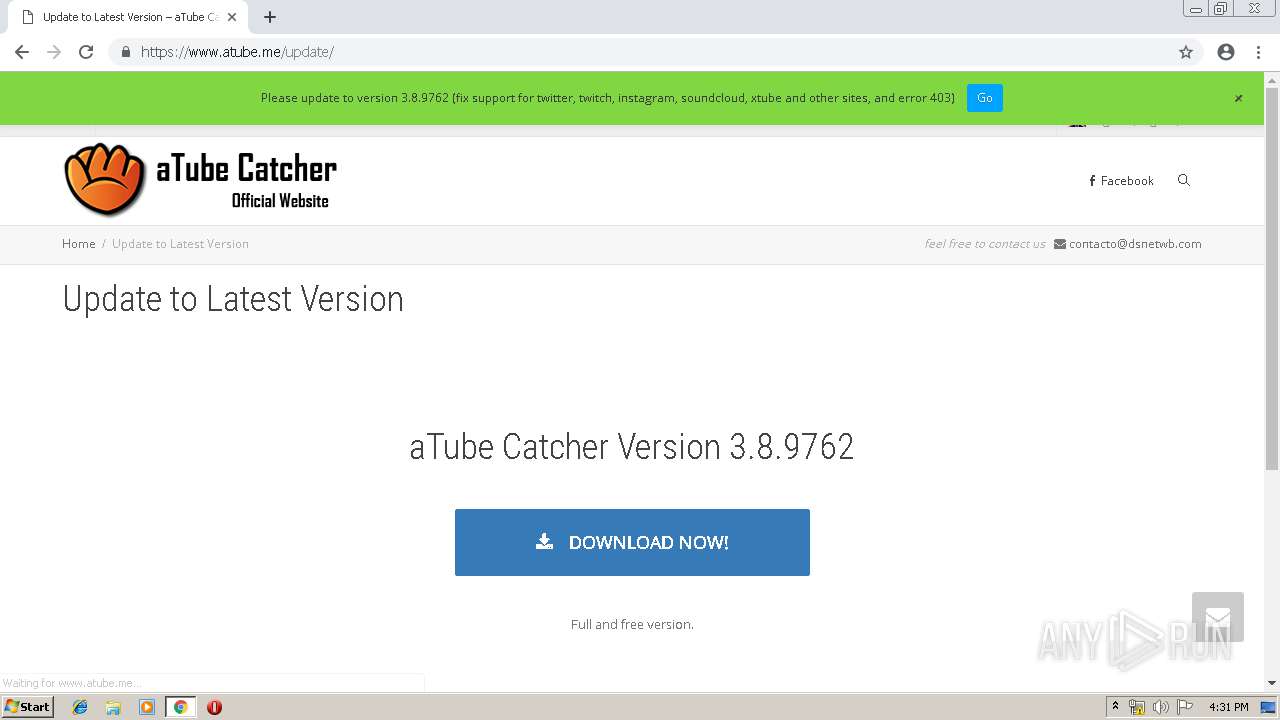Click the Show desktop button
The image size is (1280, 720).
click(x=1269, y=707)
